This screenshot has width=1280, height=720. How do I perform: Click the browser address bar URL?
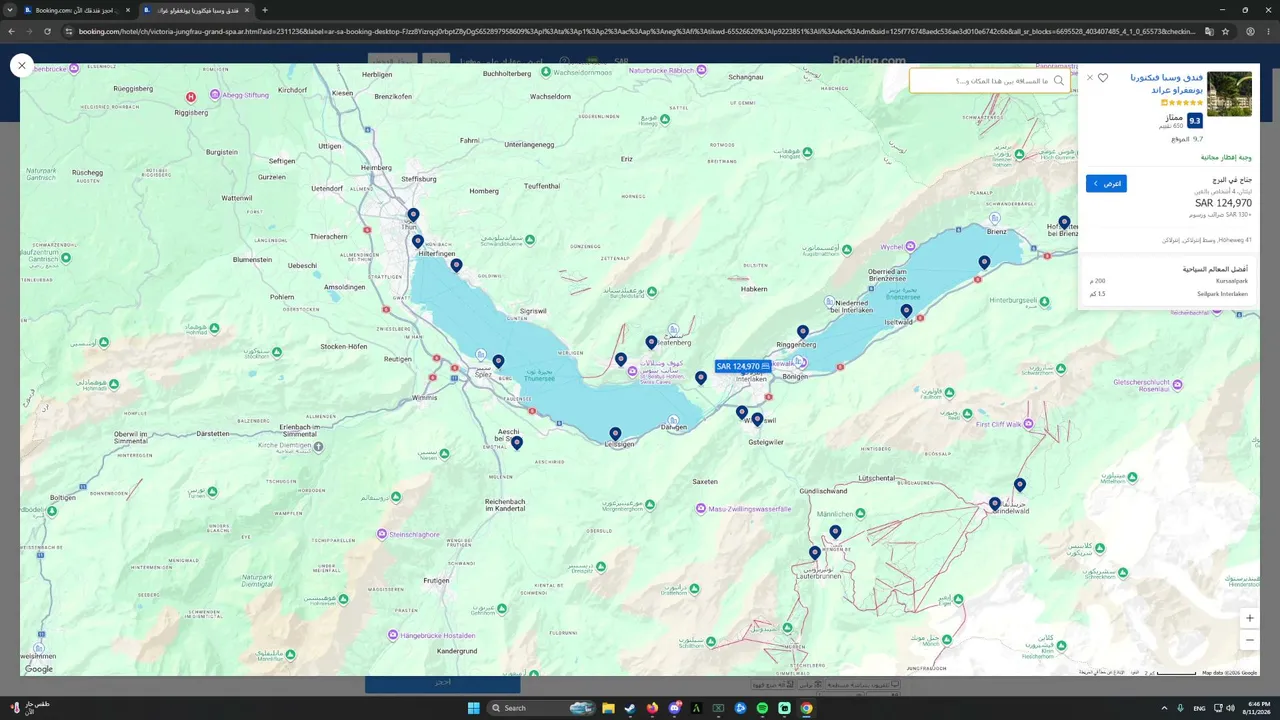[x=636, y=31]
